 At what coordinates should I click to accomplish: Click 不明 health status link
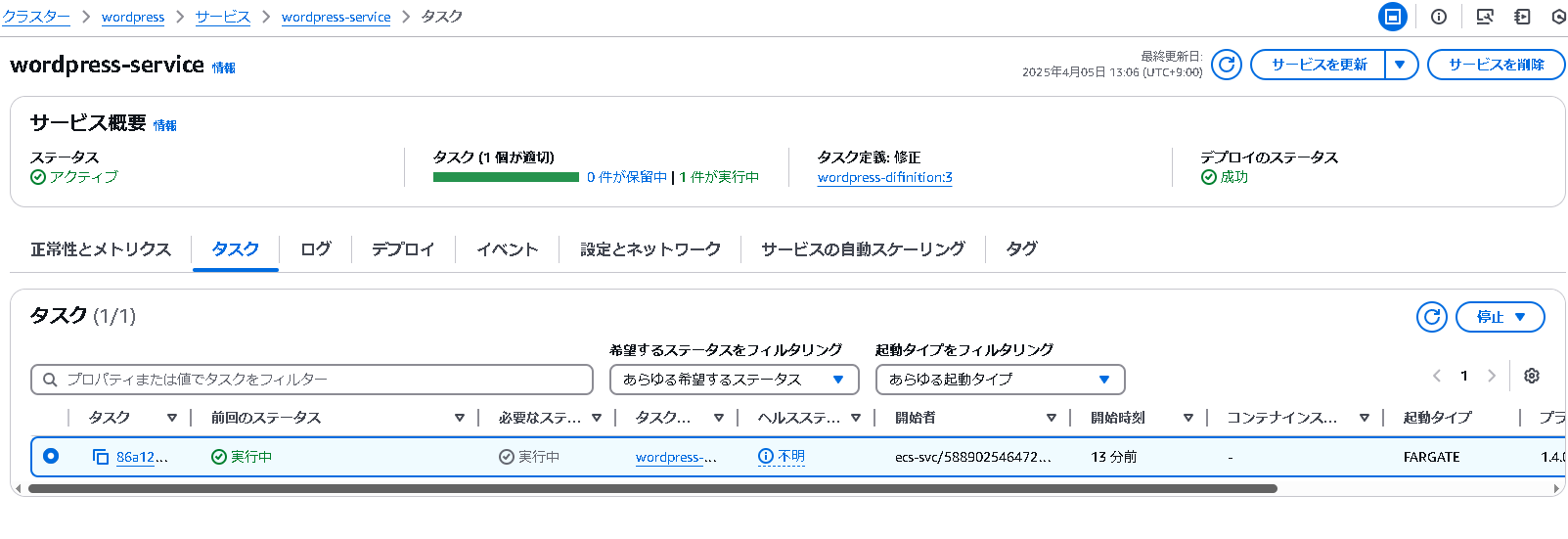pos(791,456)
